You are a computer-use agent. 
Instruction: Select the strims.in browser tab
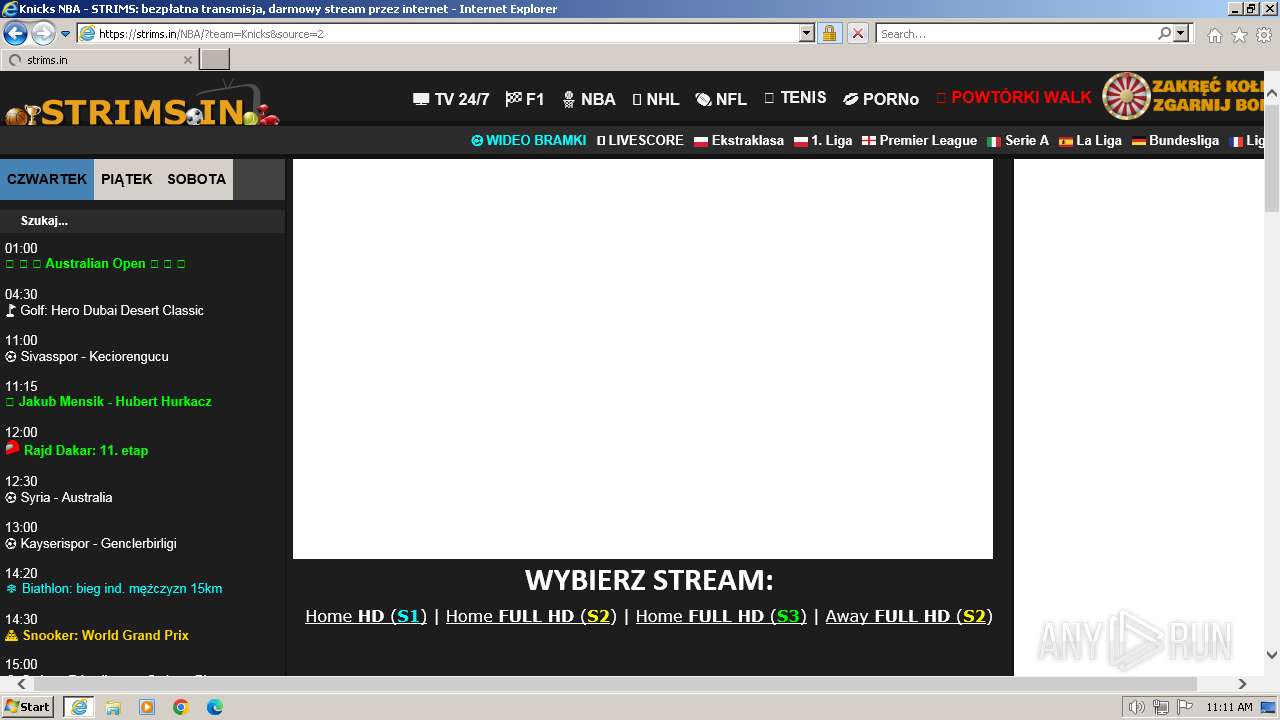[100, 59]
